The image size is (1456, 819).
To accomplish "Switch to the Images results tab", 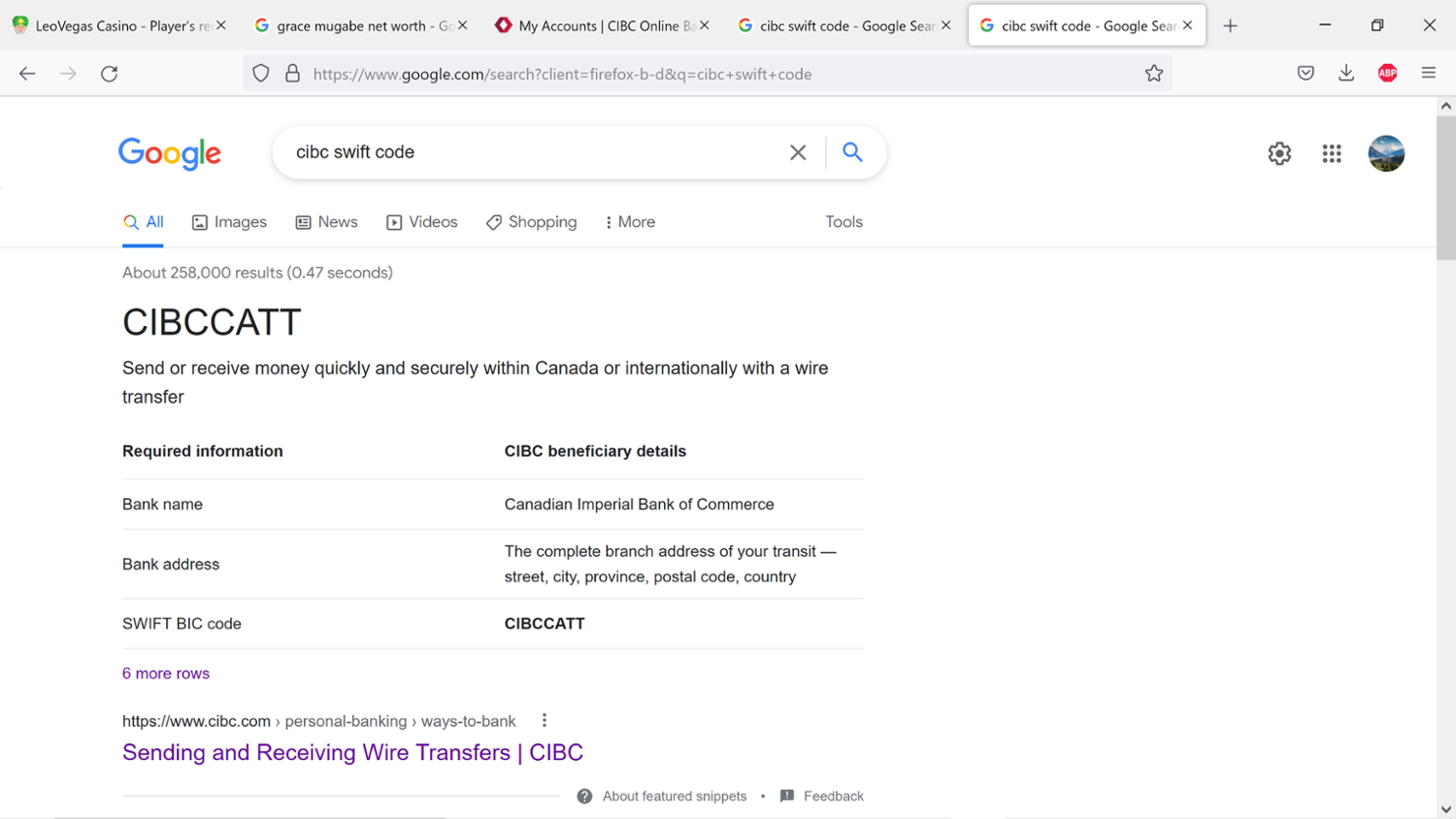I will click(x=229, y=222).
